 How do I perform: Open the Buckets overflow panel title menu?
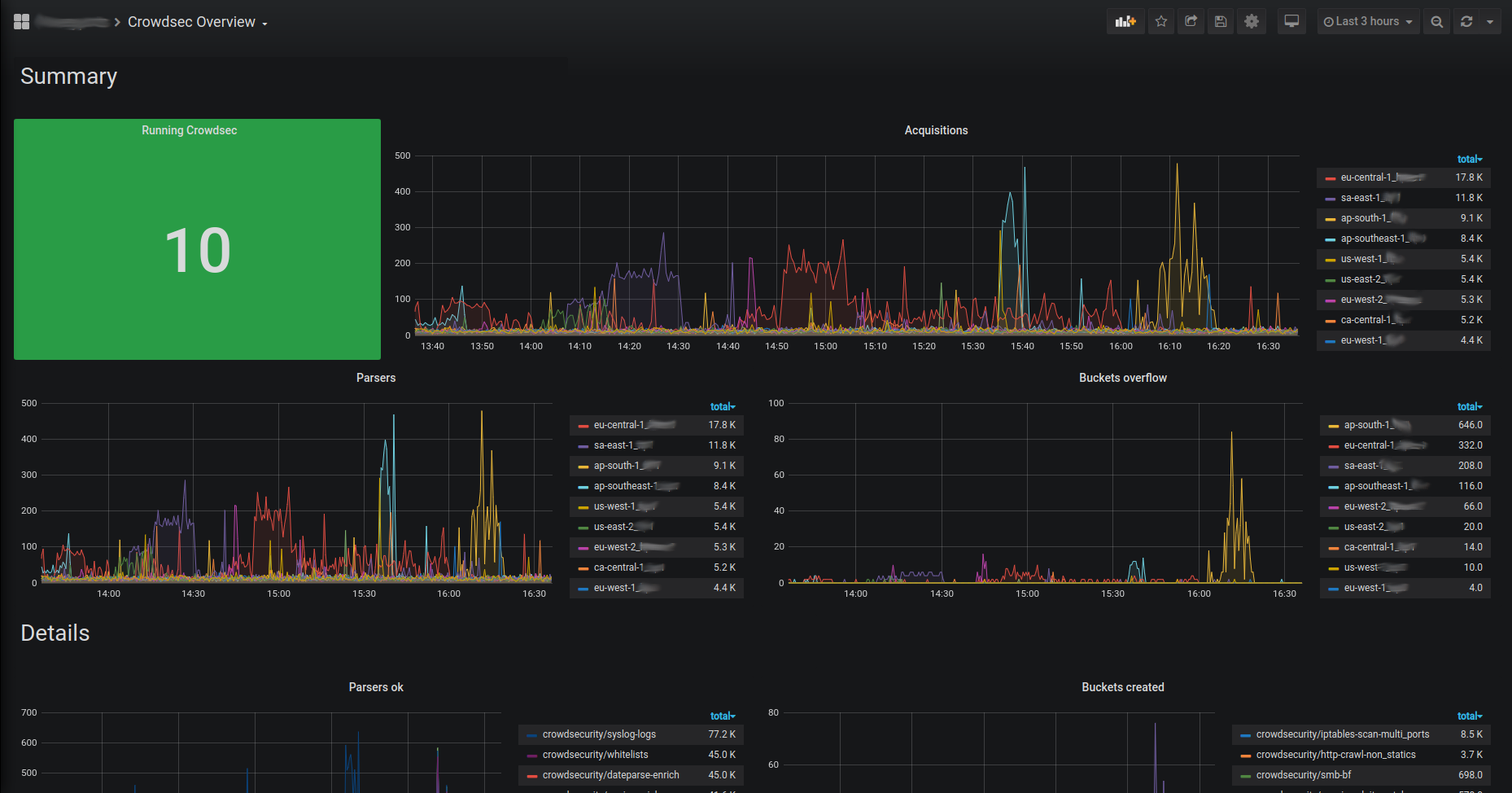[1122, 378]
